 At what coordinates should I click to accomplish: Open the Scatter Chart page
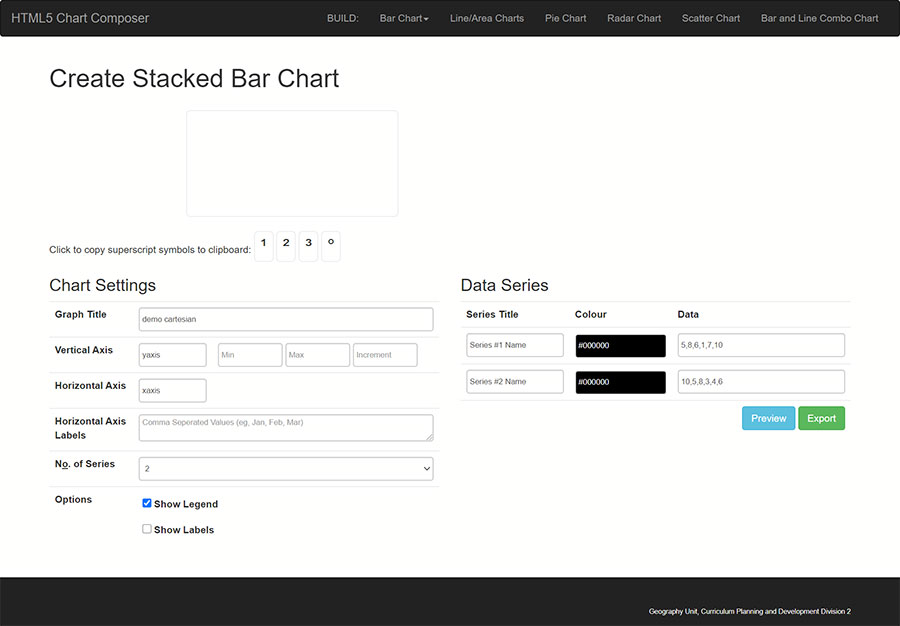pyautogui.click(x=711, y=18)
